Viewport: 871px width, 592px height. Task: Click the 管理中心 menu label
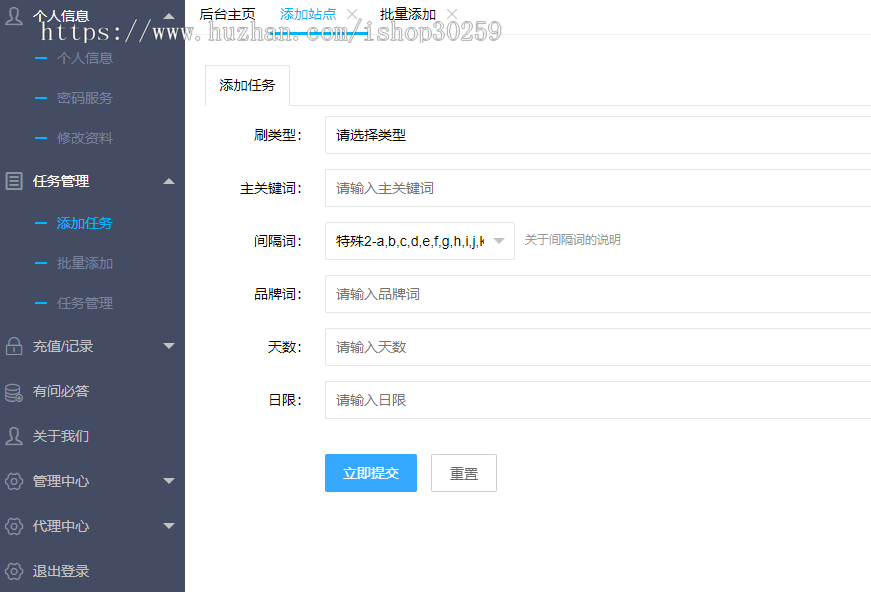tap(61, 481)
